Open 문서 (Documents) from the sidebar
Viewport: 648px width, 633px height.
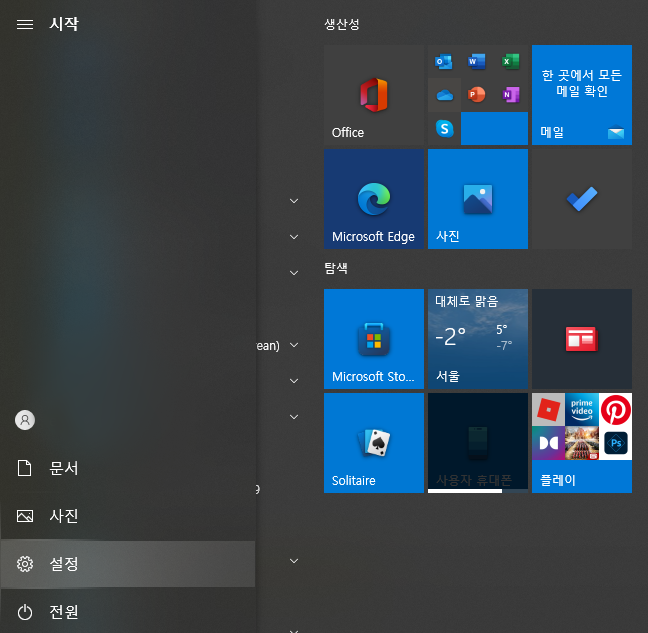click(128, 468)
